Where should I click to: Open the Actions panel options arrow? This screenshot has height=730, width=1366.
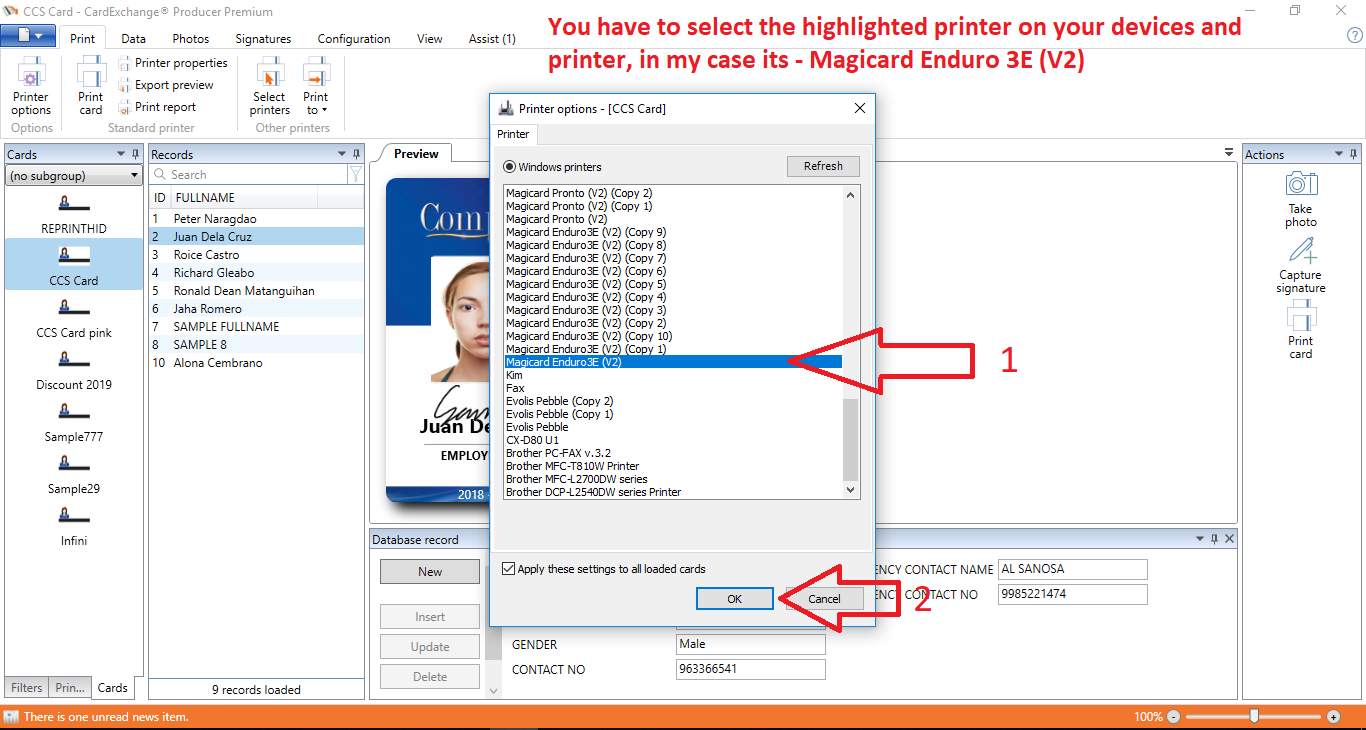pos(1339,154)
